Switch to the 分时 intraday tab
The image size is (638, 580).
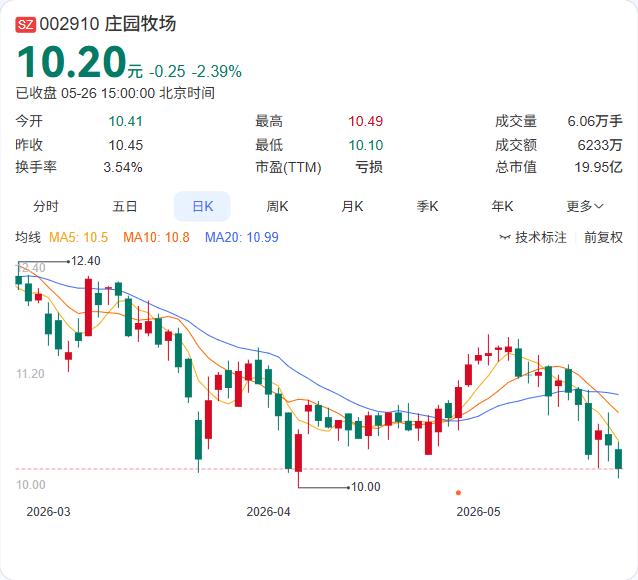coord(46,206)
